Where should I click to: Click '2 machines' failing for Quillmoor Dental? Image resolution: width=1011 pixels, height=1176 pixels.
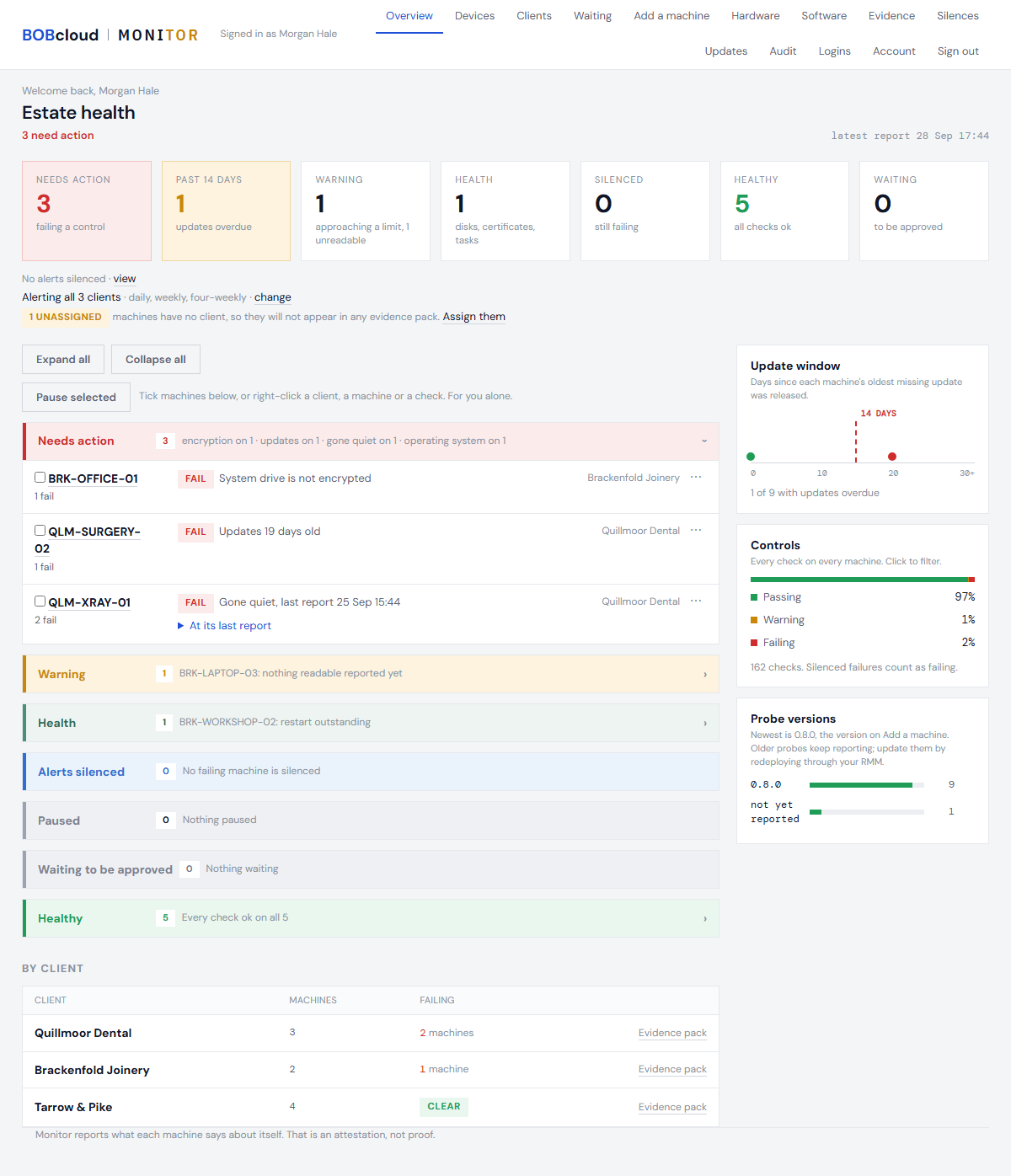point(447,1033)
